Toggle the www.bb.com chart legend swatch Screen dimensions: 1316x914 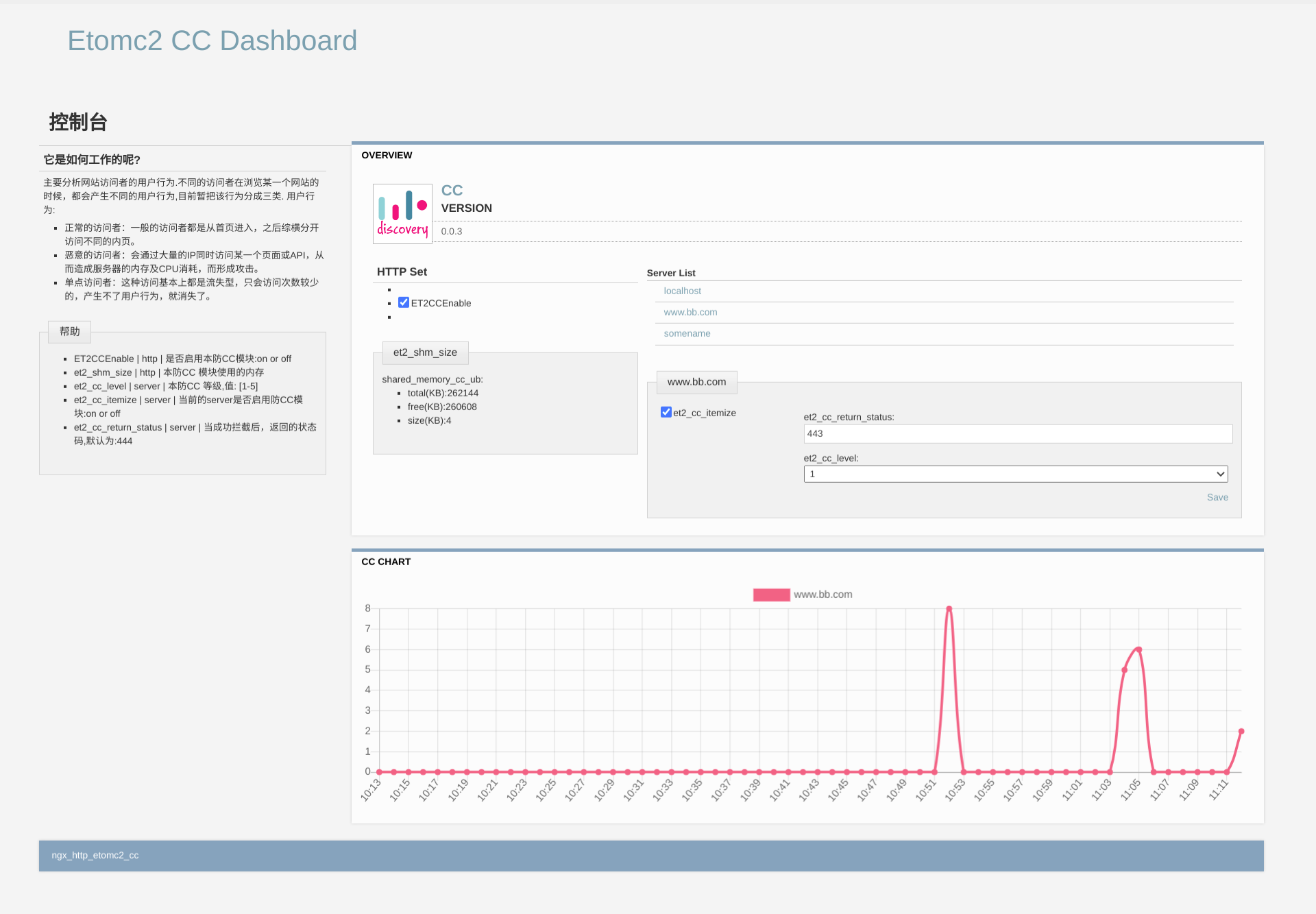tap(771, 594)
